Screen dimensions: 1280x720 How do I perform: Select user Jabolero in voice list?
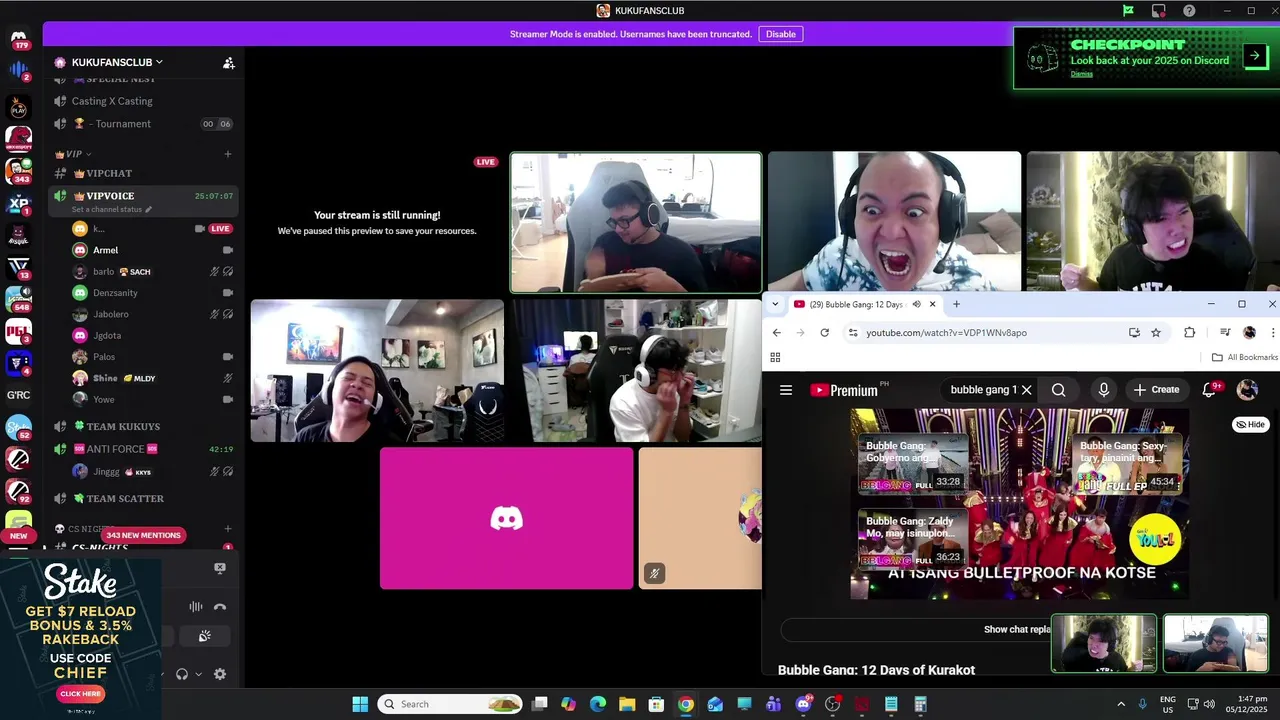(x=110, y=314)
